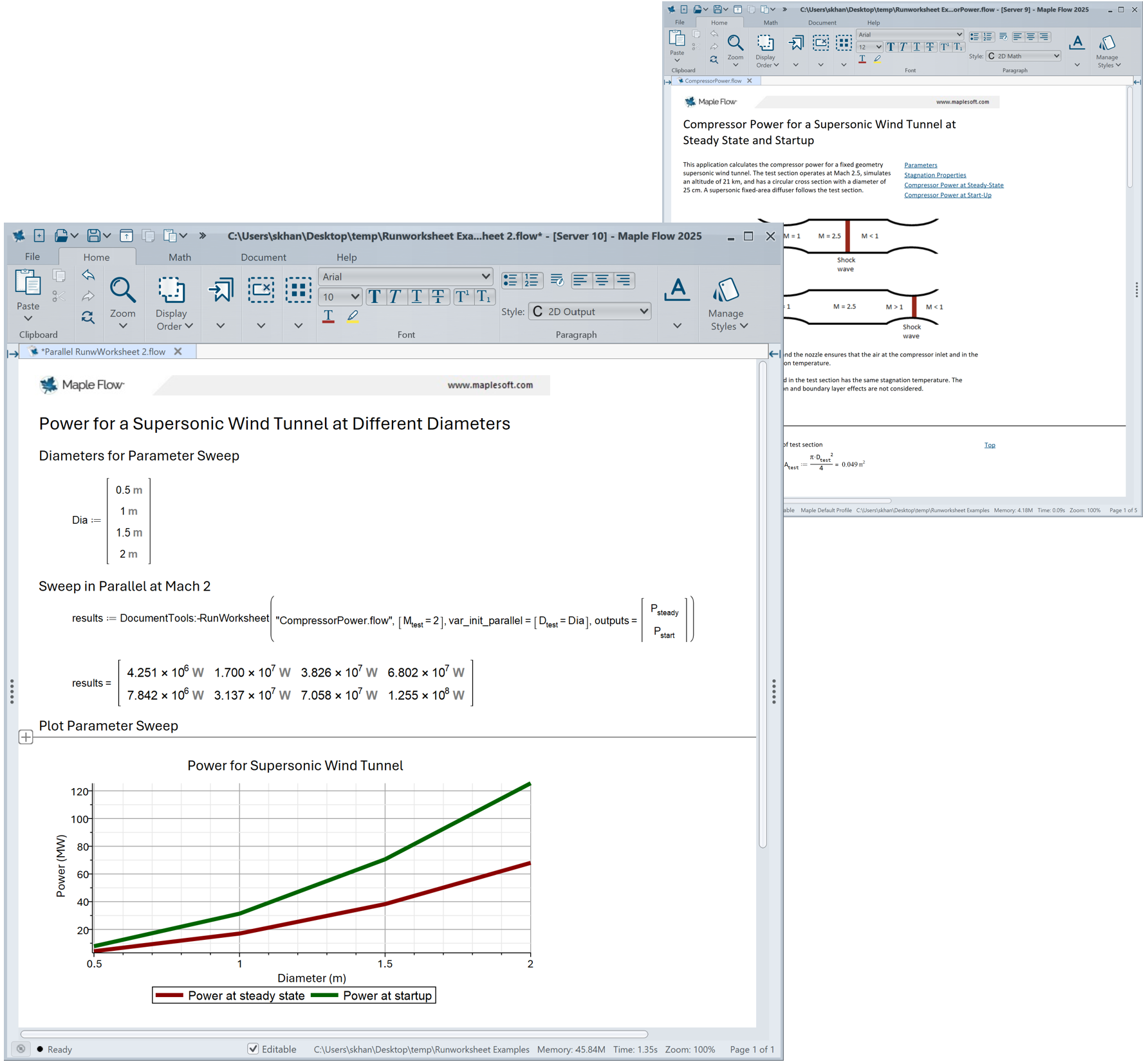Switch to the Math ribbon tab
Viewport: 1148px width, 1064px height.
point(180,257)
